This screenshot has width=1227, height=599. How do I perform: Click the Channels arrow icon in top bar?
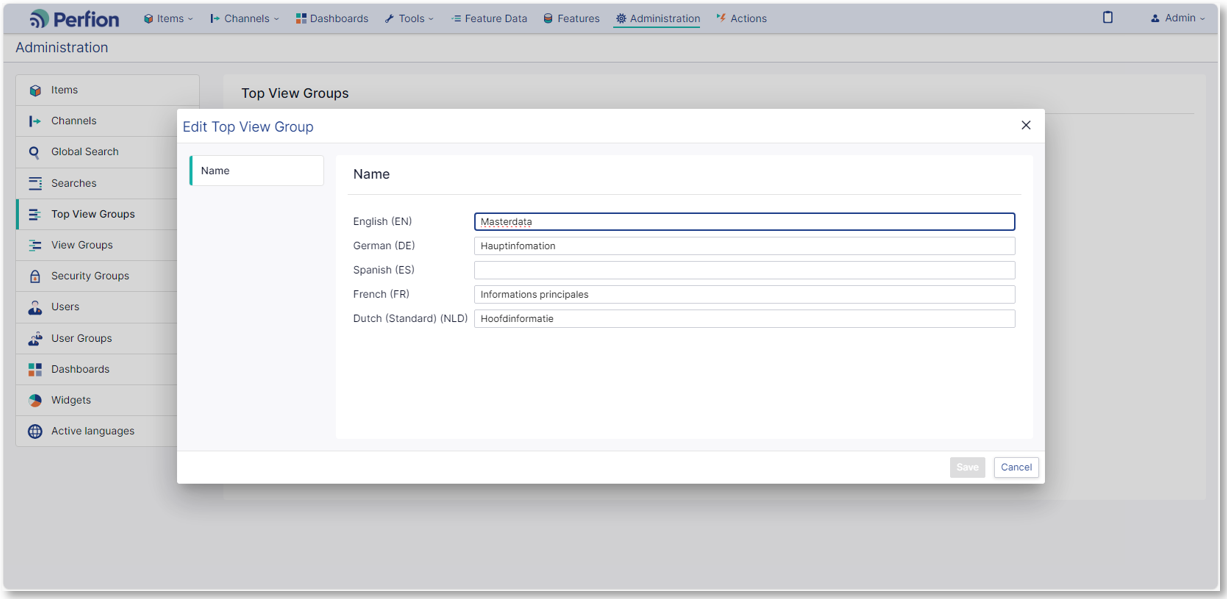pyautogui.click(x=215, y=19)
